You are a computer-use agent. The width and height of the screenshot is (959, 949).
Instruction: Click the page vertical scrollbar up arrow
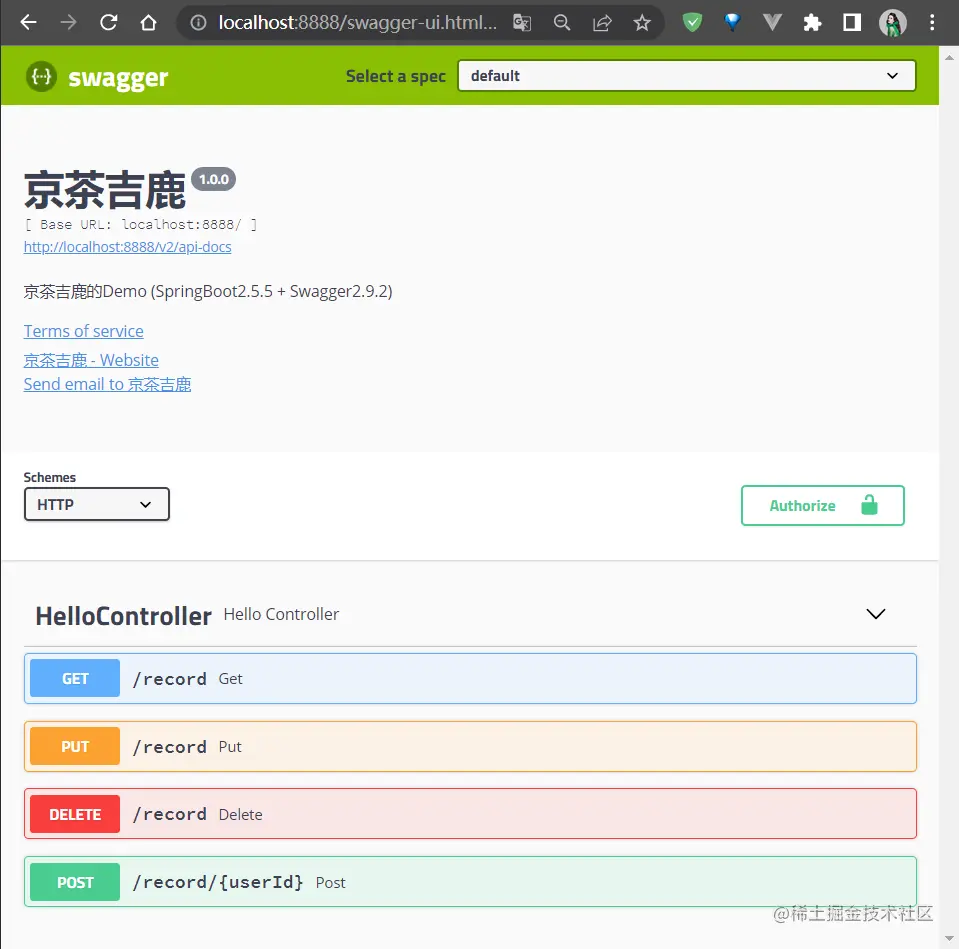(x=949, y=57)
